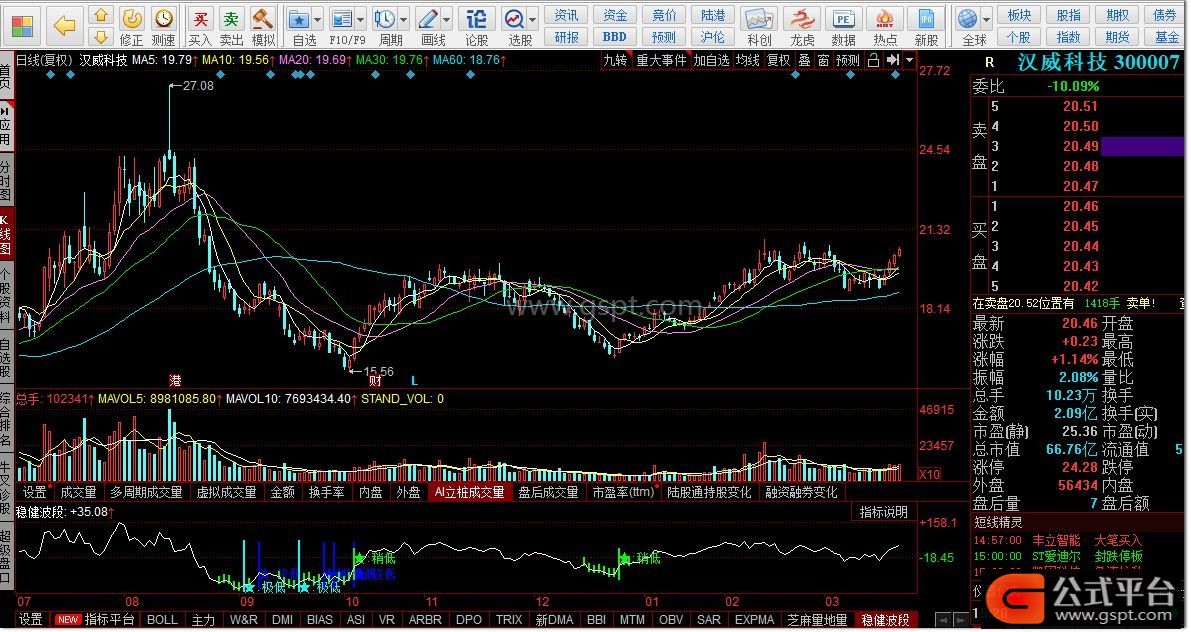Expand the 周期 period dropdown arrow
This screenshot has width=1191, height=632.
[403, 19]
